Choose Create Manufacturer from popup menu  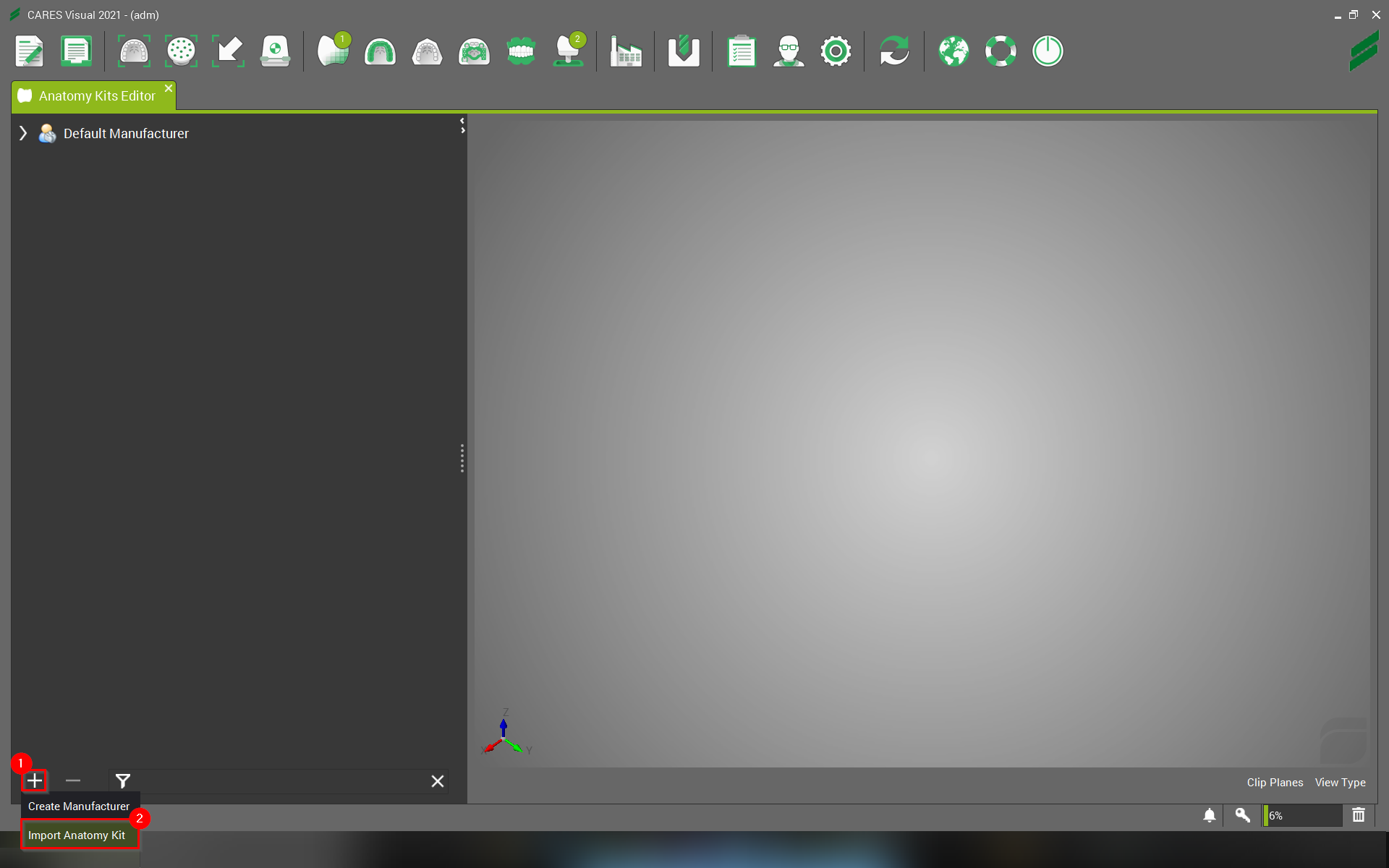pos(79,807)
